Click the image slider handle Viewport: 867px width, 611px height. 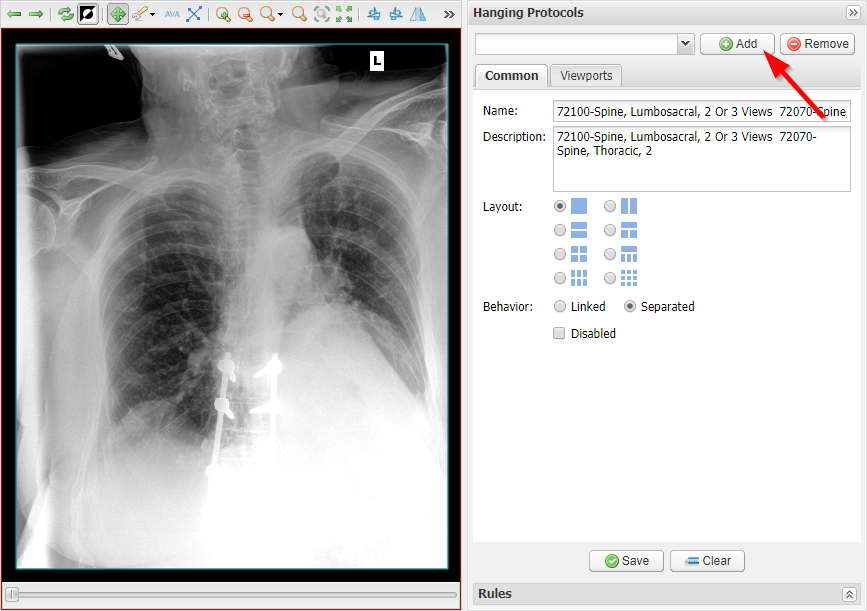coord(12,595)
